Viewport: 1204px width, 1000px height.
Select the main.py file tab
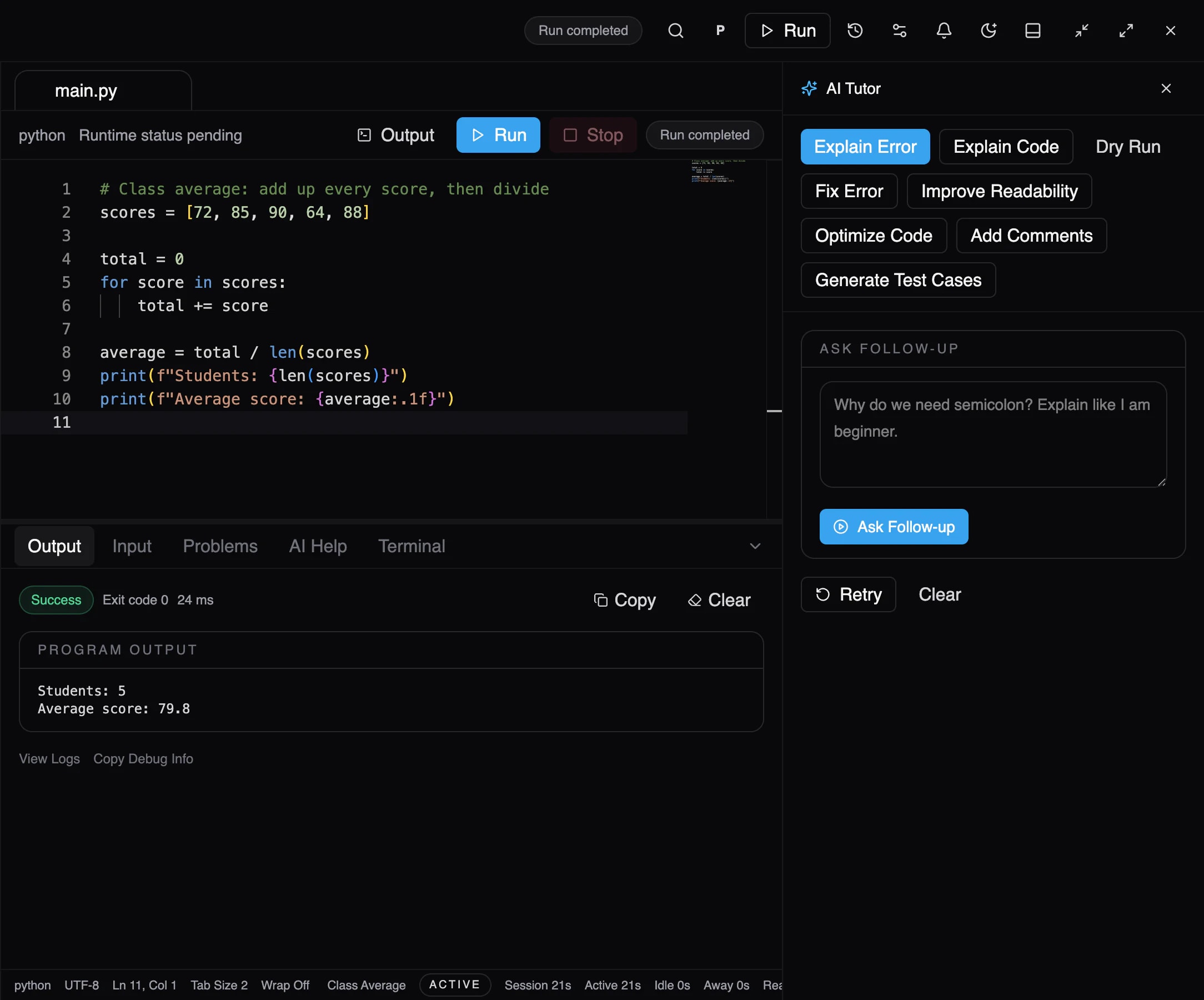(x=103, y=91)
